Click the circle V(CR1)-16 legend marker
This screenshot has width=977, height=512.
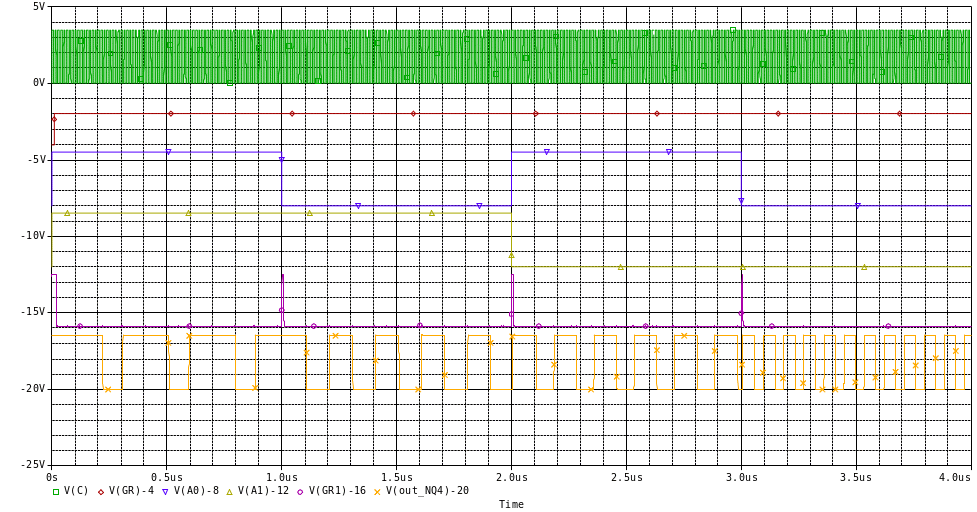point(299,491)
